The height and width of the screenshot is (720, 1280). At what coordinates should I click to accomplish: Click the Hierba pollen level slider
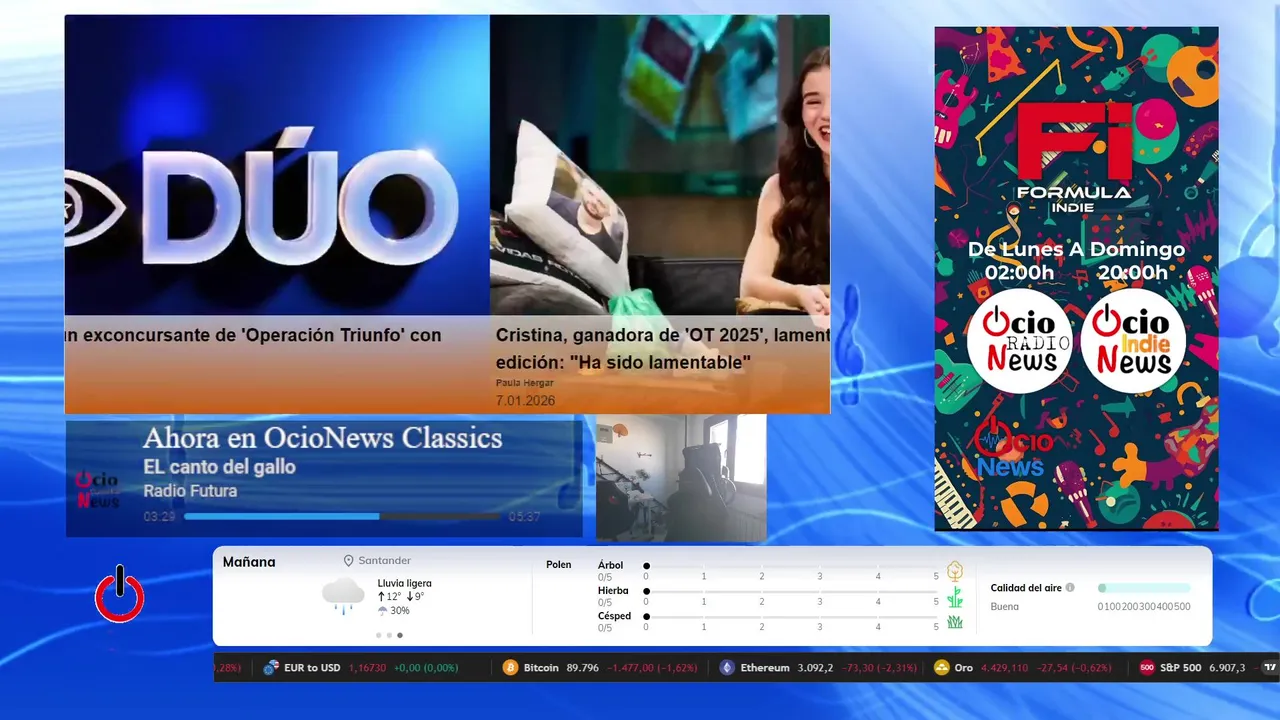[792, 592]
